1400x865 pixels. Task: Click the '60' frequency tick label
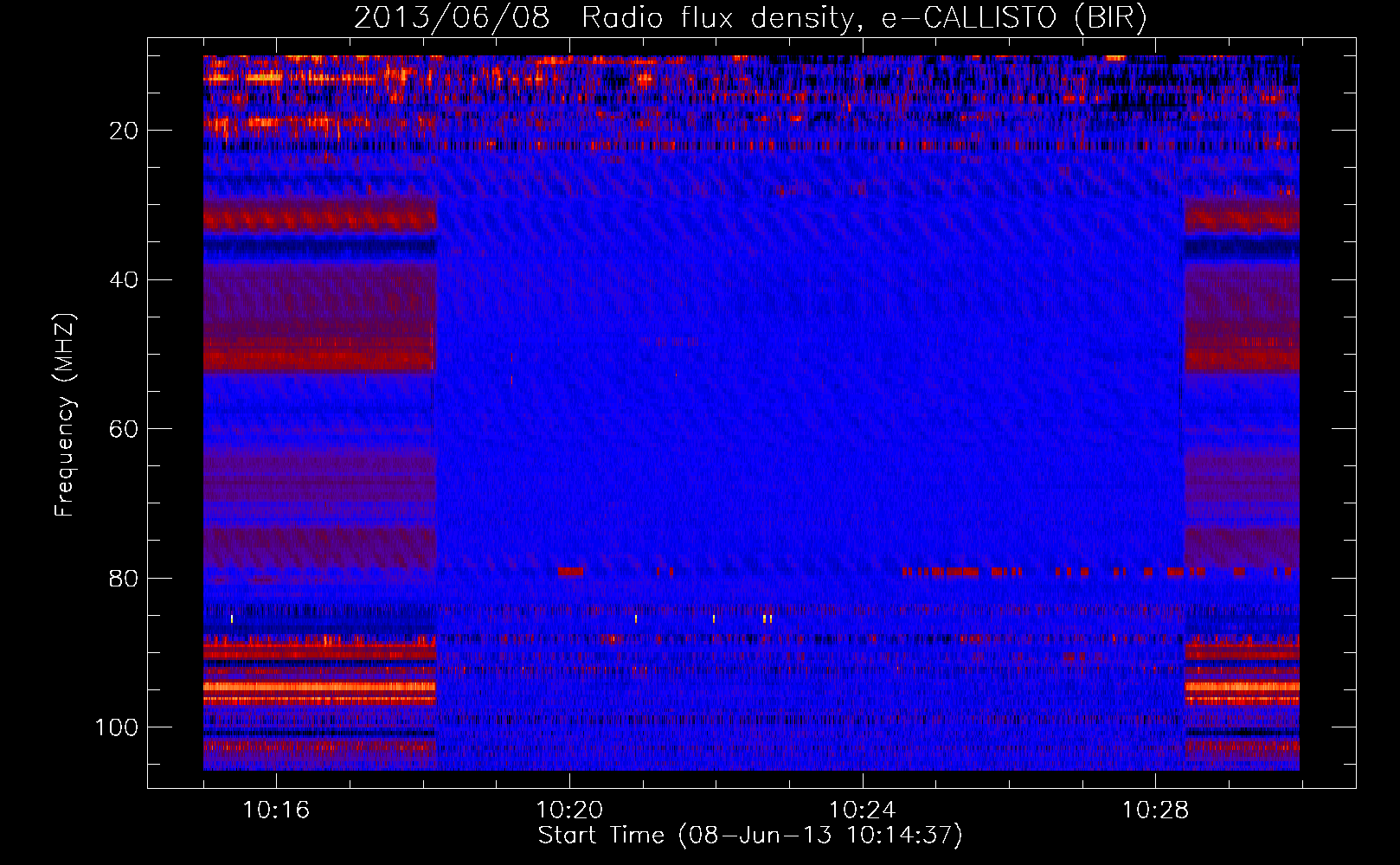pos(125,429)
